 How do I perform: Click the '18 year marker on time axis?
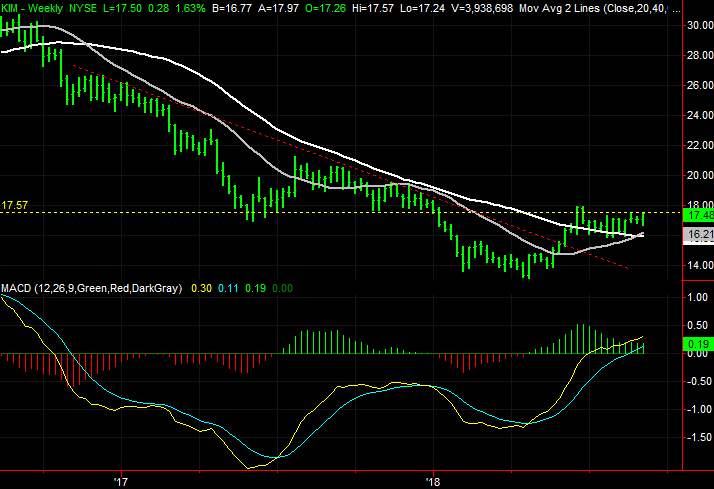click(433, 478)
